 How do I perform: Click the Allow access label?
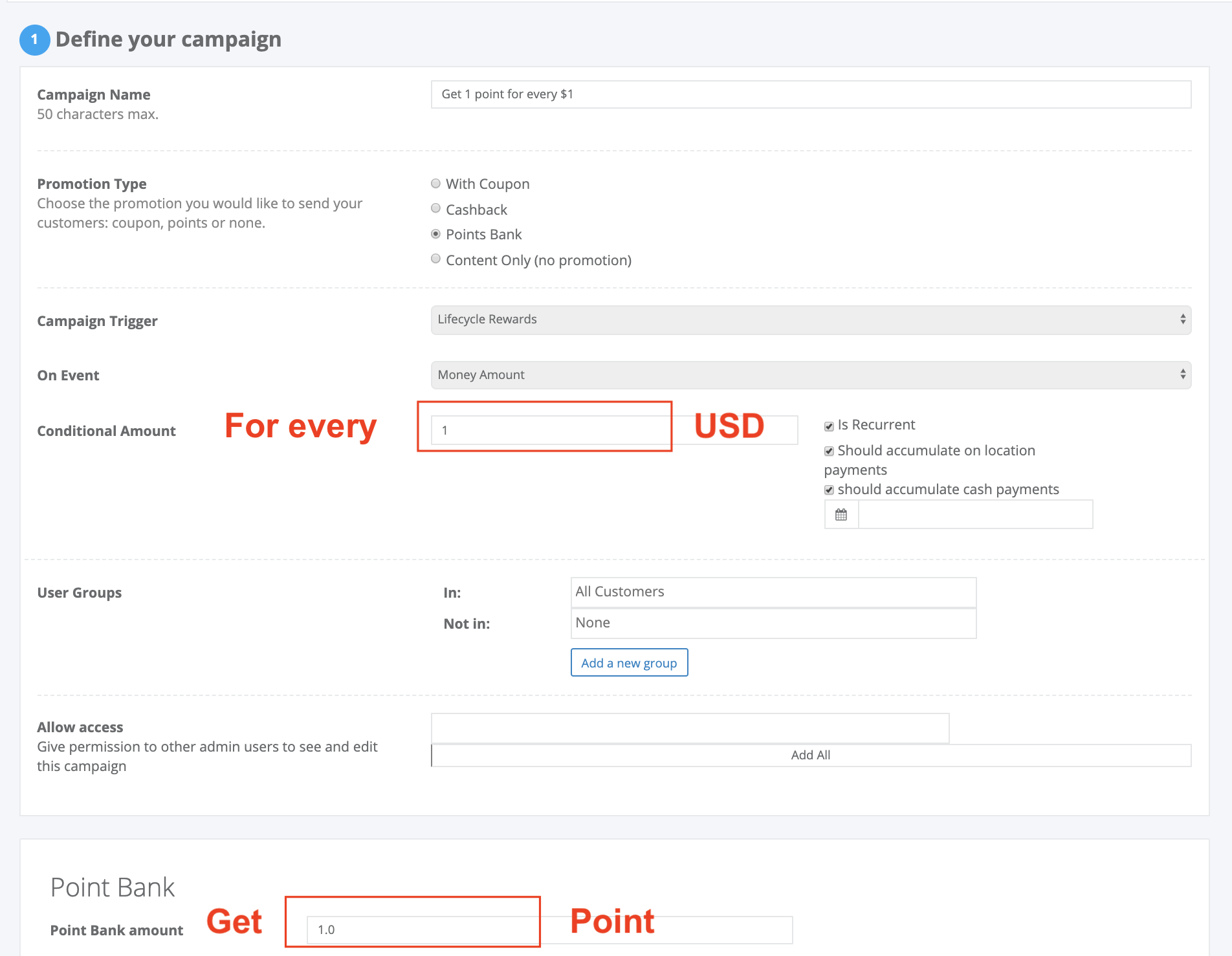80,727
